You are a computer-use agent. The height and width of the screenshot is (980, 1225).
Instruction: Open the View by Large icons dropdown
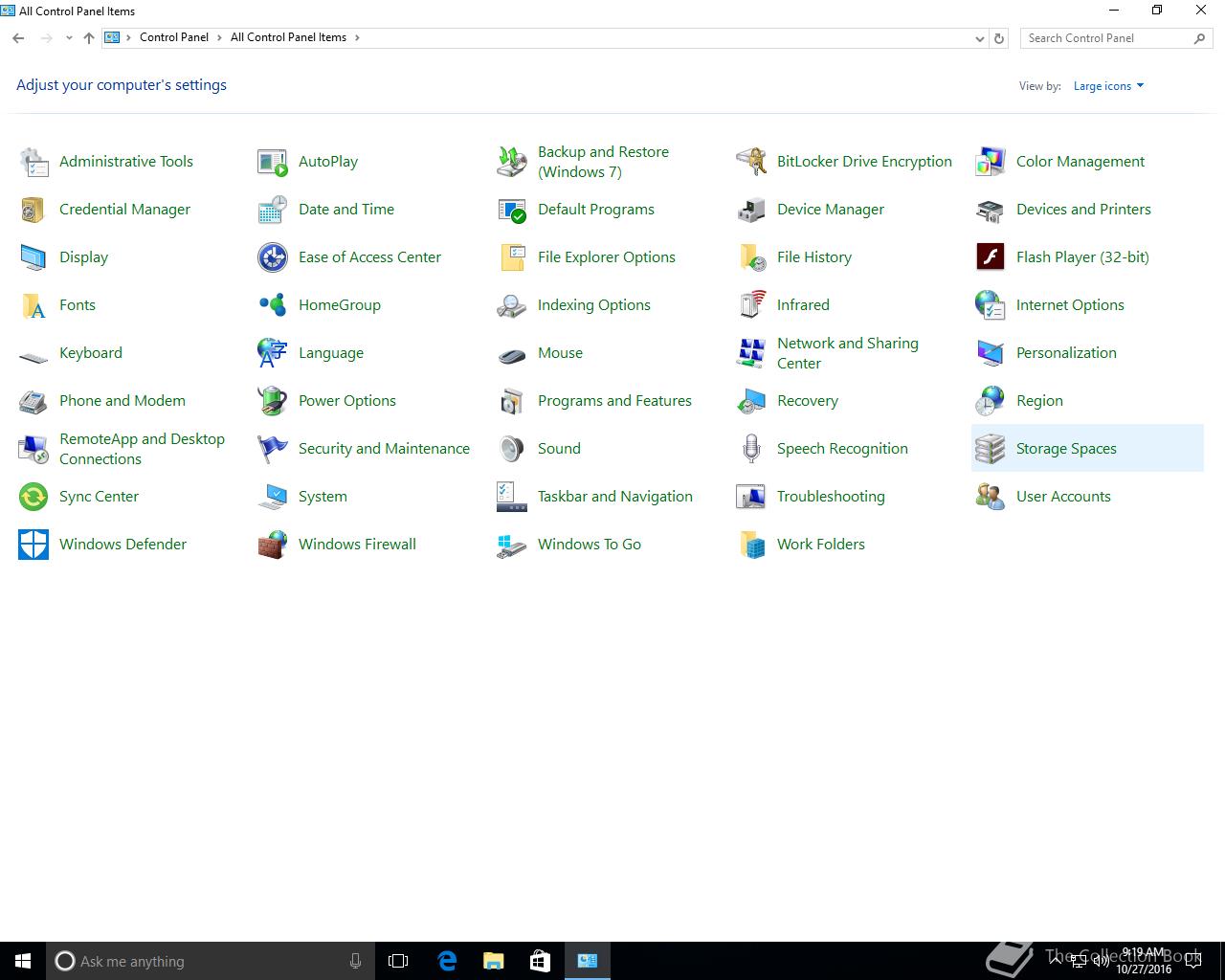point(1108,86)
